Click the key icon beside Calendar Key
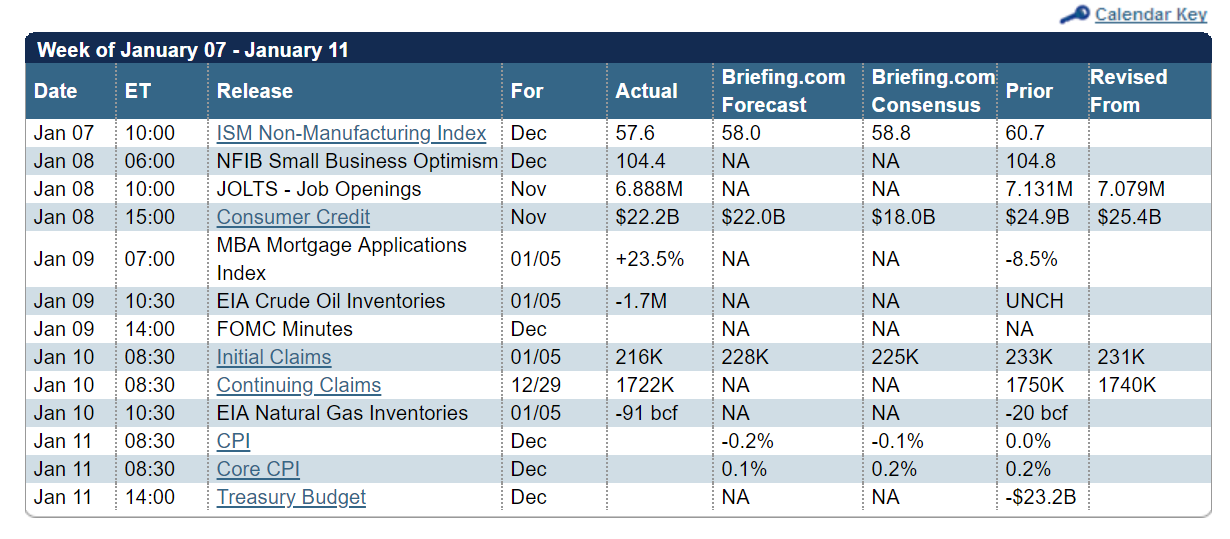 1075,14
